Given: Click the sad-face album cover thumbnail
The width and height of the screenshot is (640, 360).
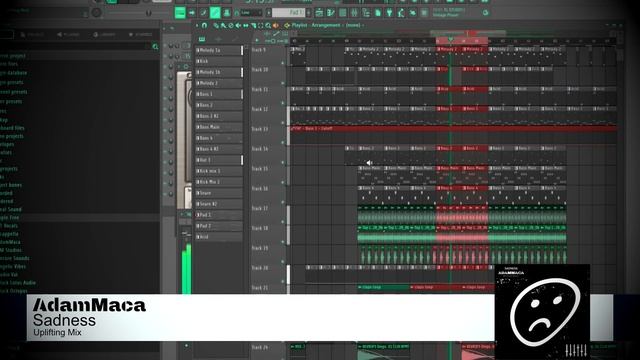Looking at the screenshot, I should pyautogui.click(x=542, y=312).
